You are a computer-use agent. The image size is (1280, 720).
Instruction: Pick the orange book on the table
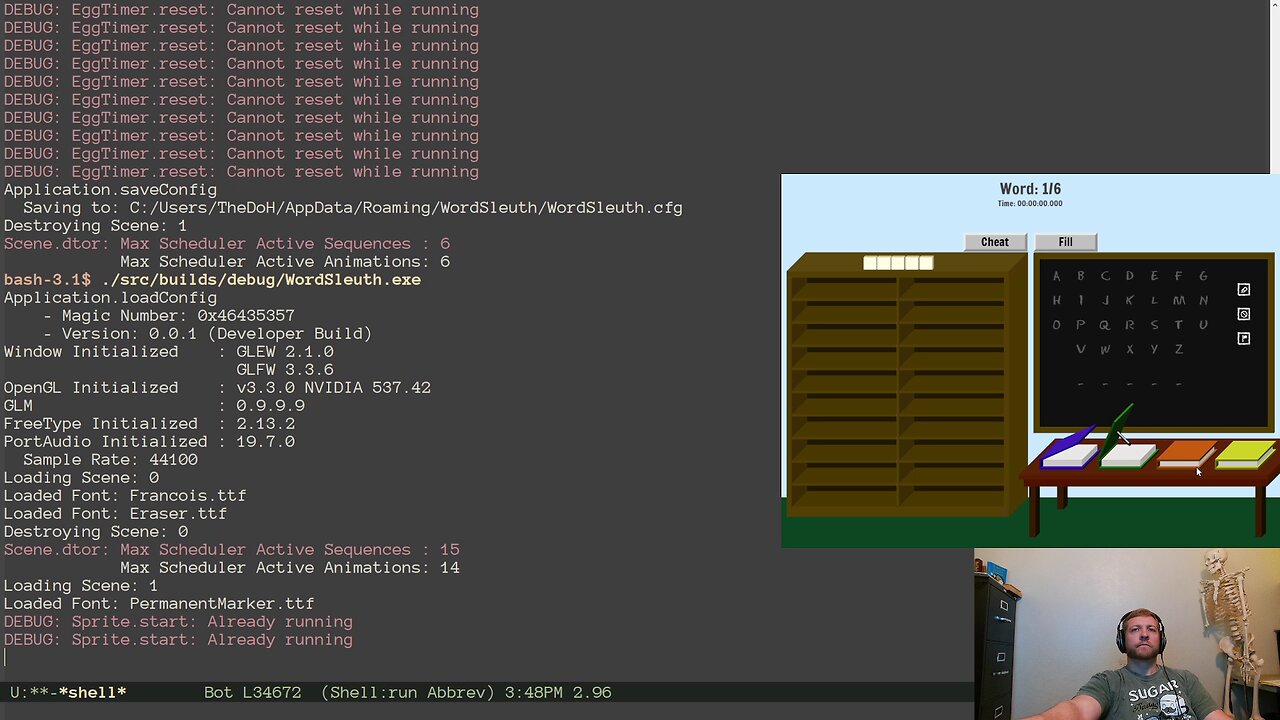[x=1187, y=454]
